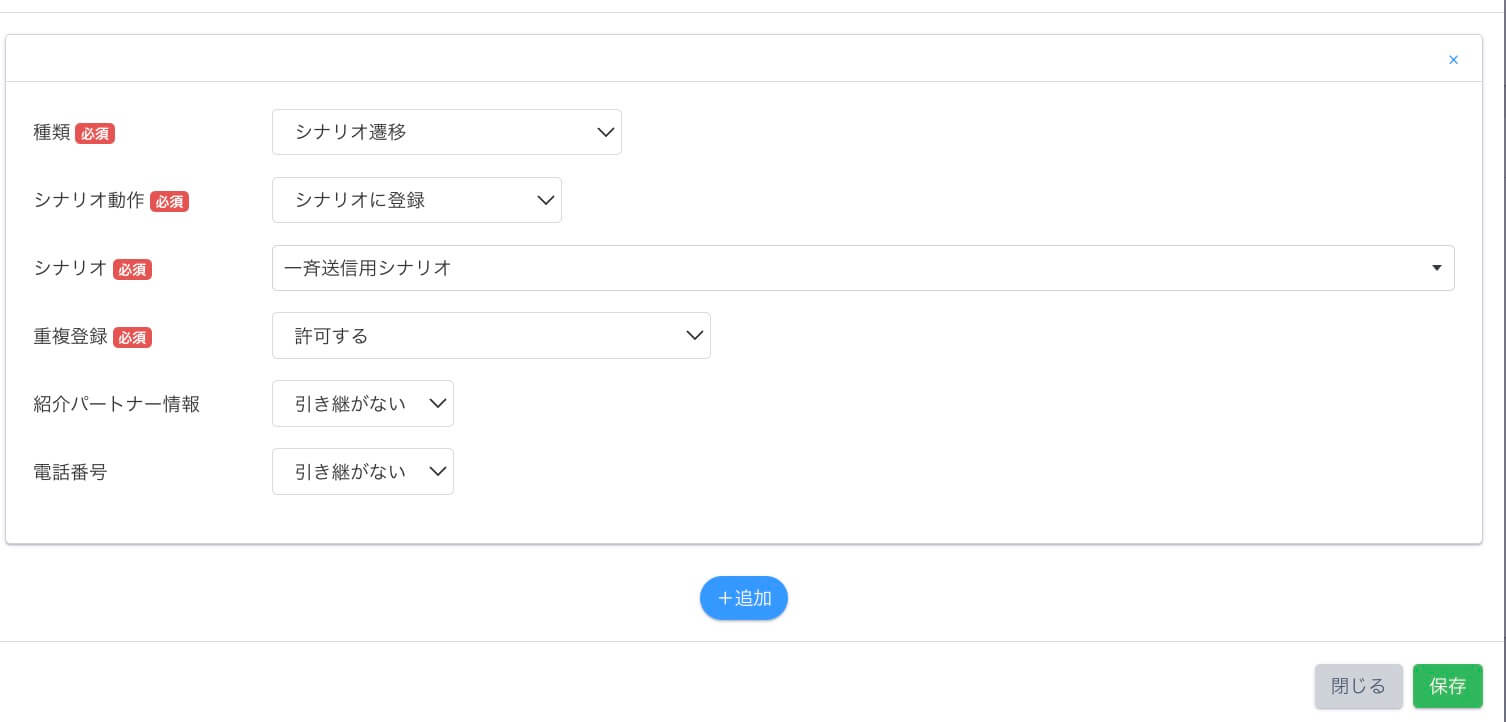The image size is (1506, 722).
Task: Click the 紹介パートナー情報 field label
Action: tap(117, 404)
